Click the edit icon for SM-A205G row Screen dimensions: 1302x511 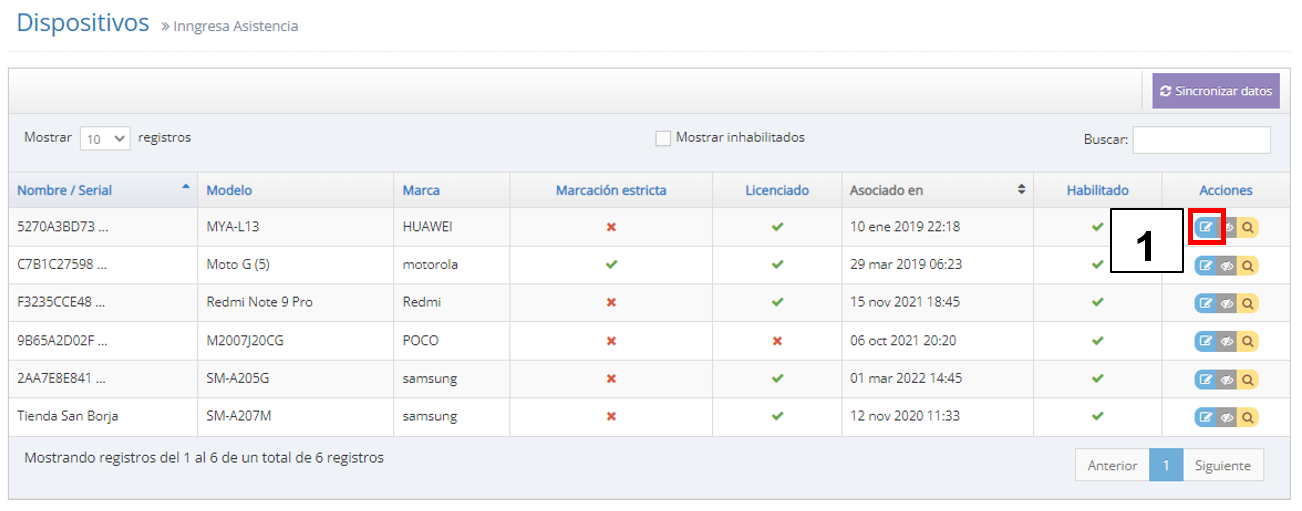tap(1206, 379)
